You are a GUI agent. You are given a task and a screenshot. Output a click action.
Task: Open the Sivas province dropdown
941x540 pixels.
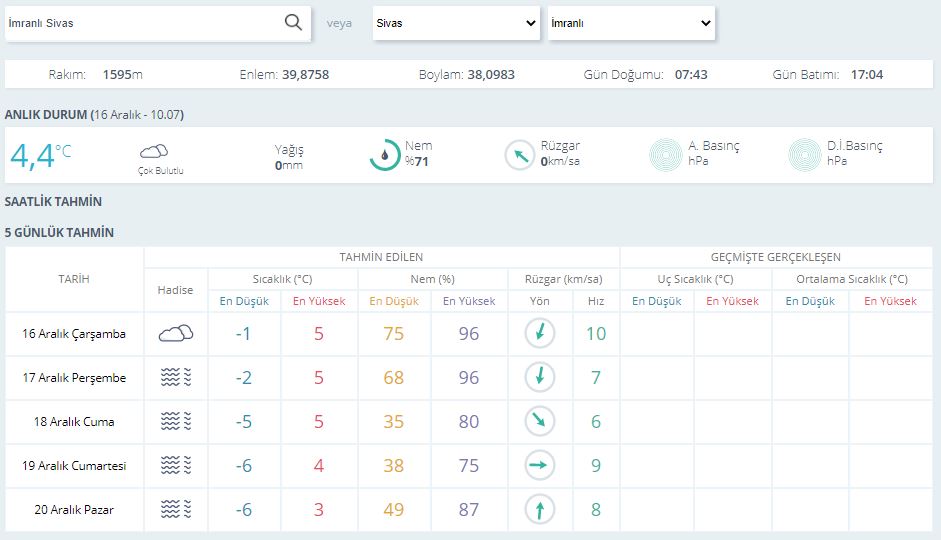point(456,23)
